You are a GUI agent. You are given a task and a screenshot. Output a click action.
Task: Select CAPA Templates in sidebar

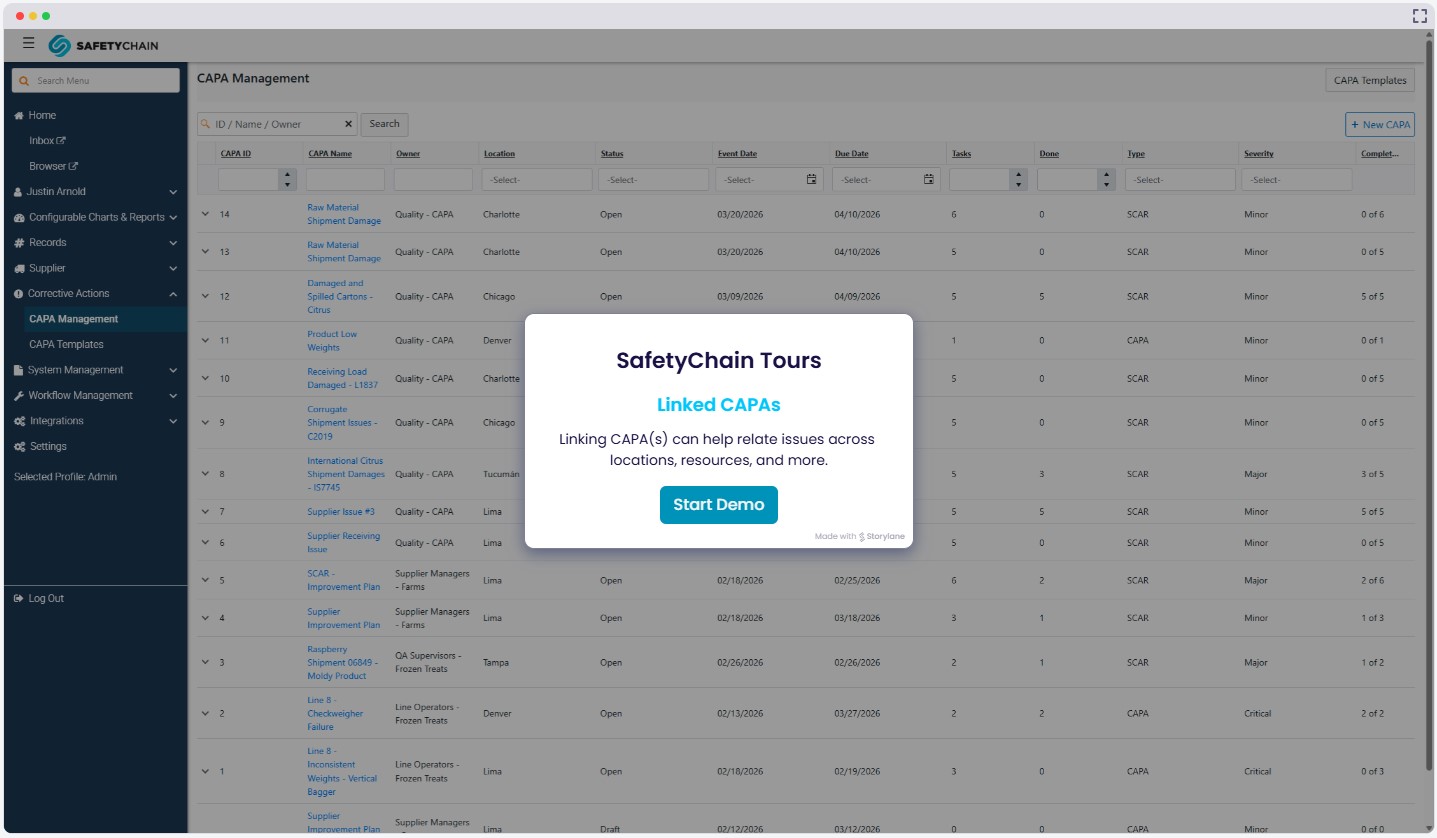tap(66, 345)
